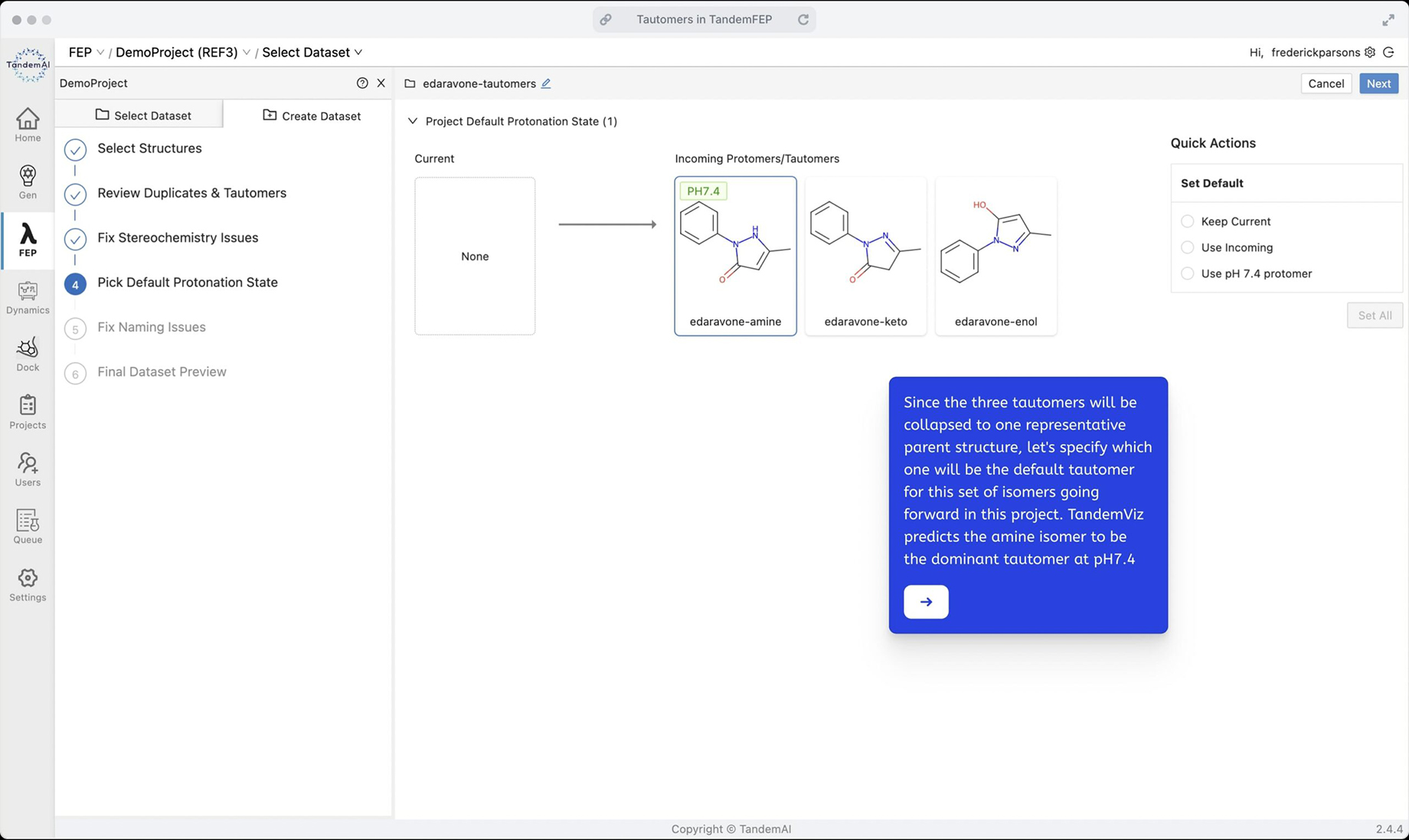
Task: Click the help question mark icon
Action: click(x=362, y=83)
